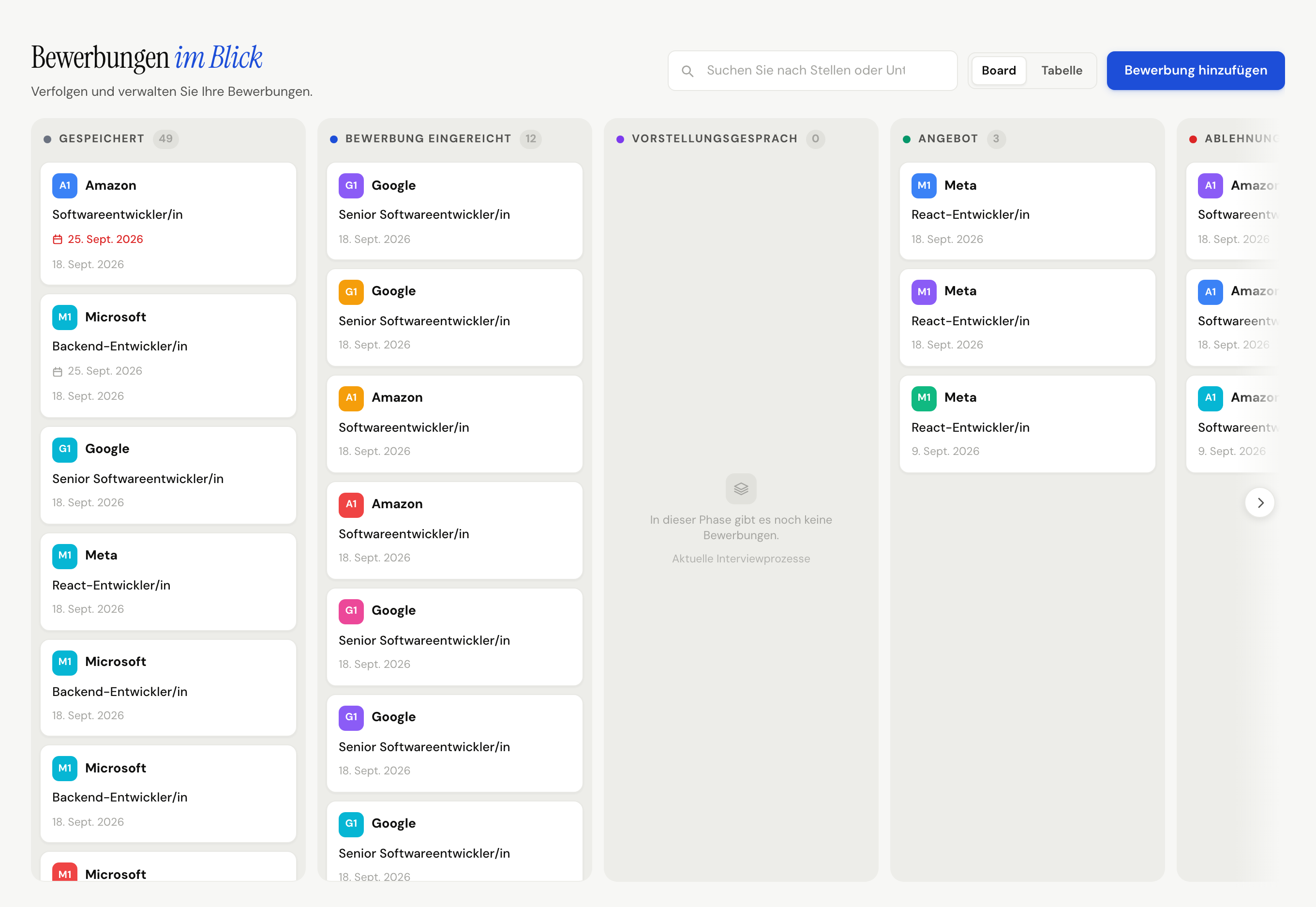1316x907 pixels.
Task: Switch to the Board view tab
Action: coord(999,71)
